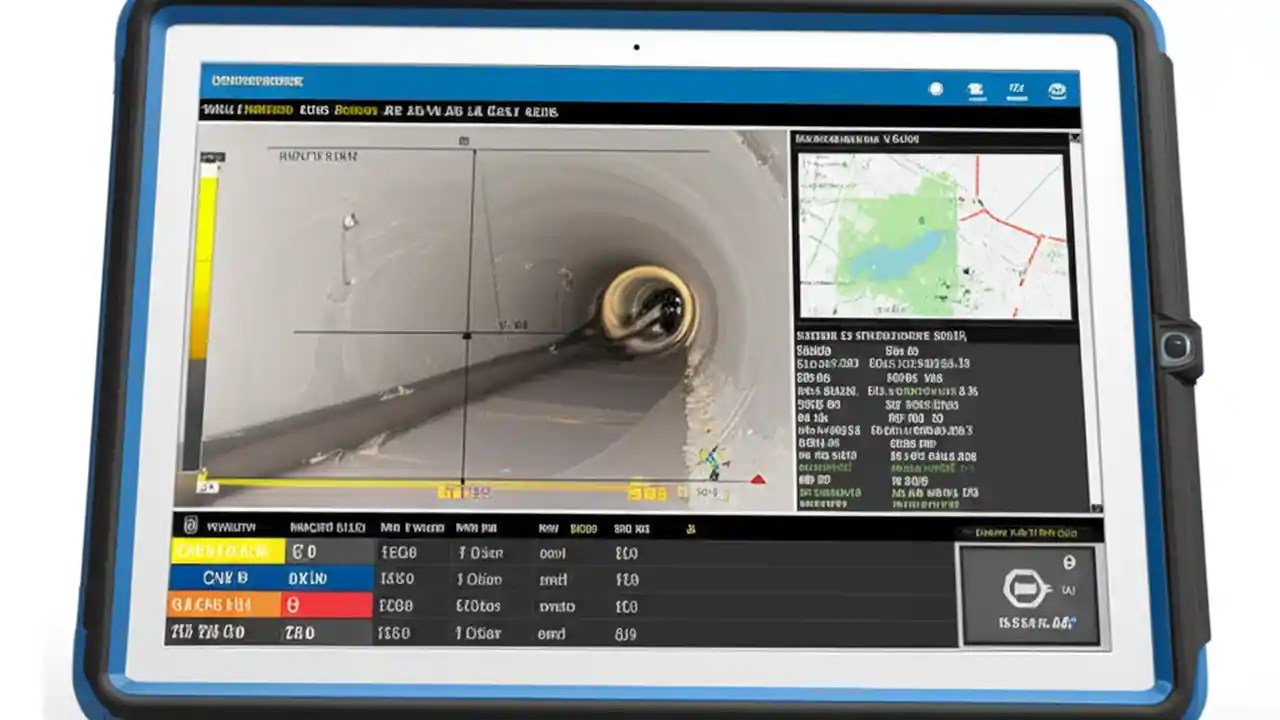Image resolution: width=1280 pixels, height=720 pixels.
Task: Select the camera capture icon in the toolbar
Action: pyautogui.click(x=974, y=89)
